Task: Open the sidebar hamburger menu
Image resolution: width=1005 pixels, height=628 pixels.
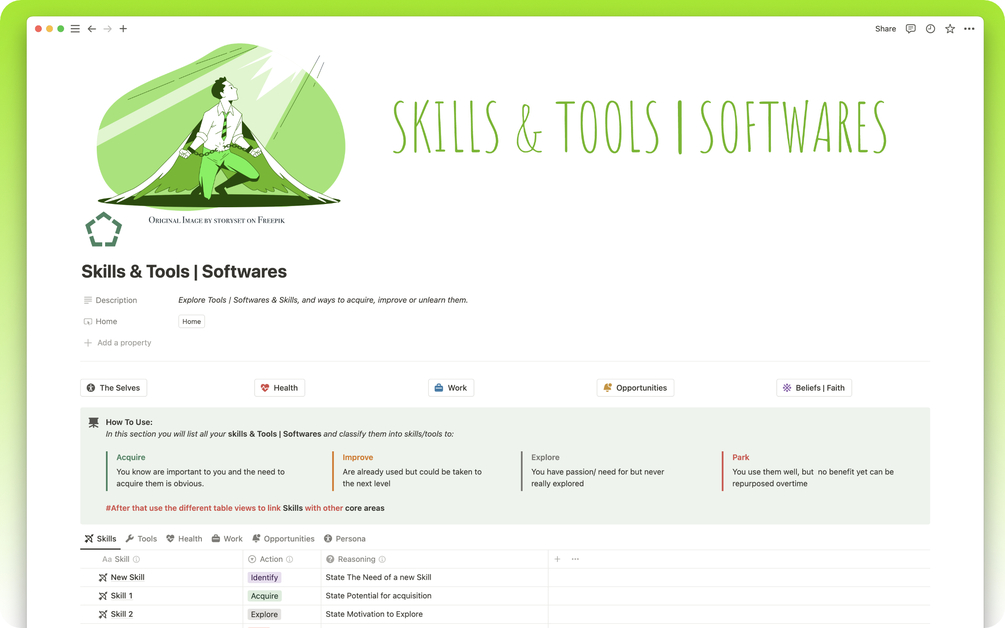Action: (x=75, y=29)
